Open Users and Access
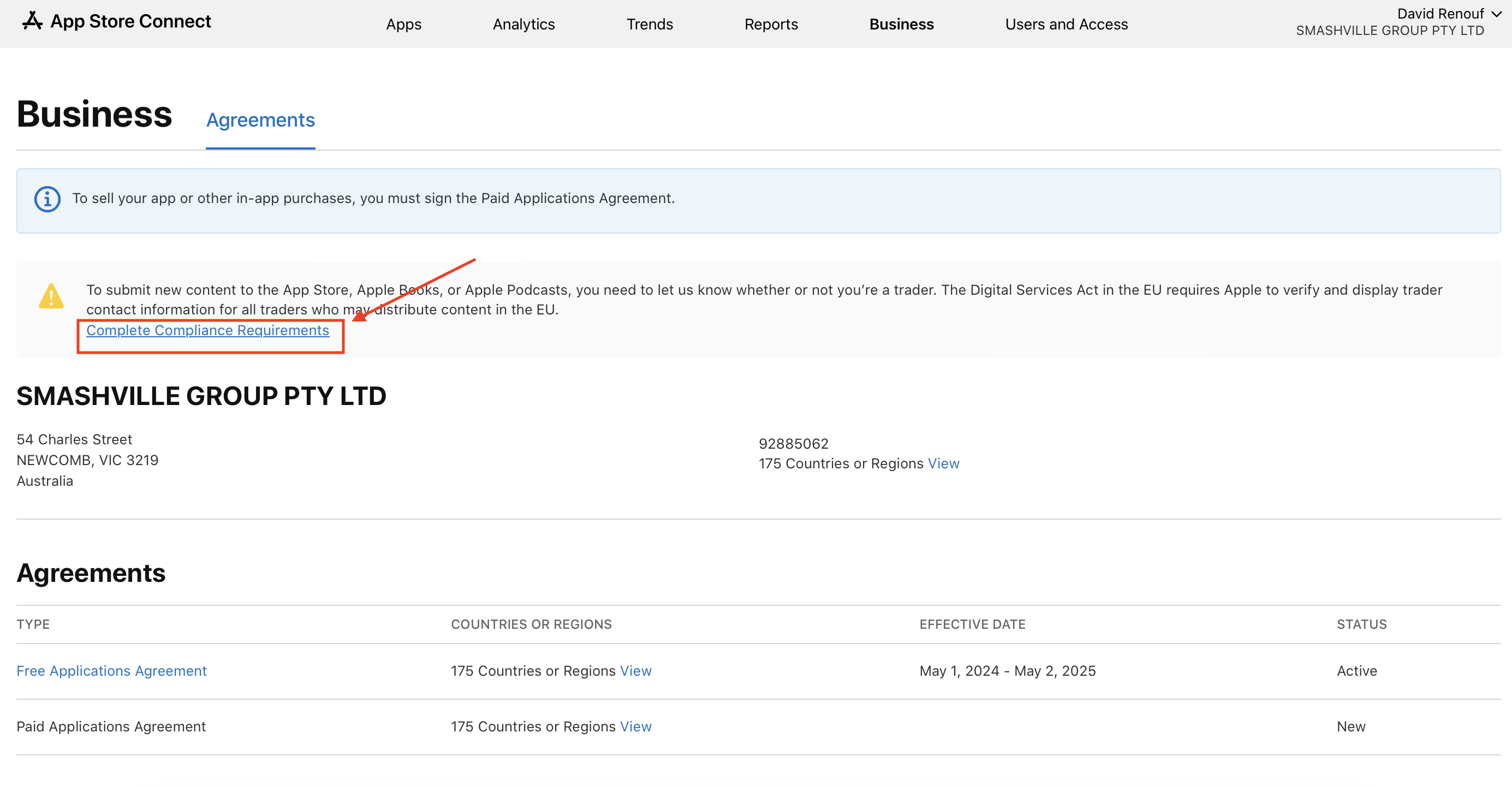The height and width of the screenshot is (786, 1512). pyautogui.click(x=1066, y=24)
